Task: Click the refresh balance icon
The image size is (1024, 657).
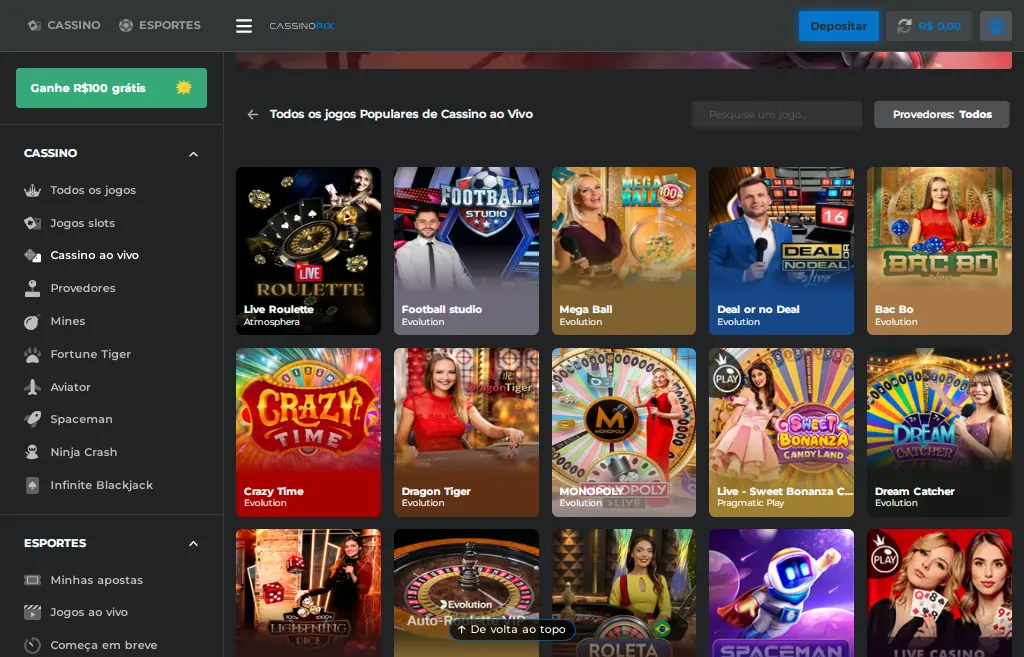Action: pyautogui.click(x=904, y=26)
